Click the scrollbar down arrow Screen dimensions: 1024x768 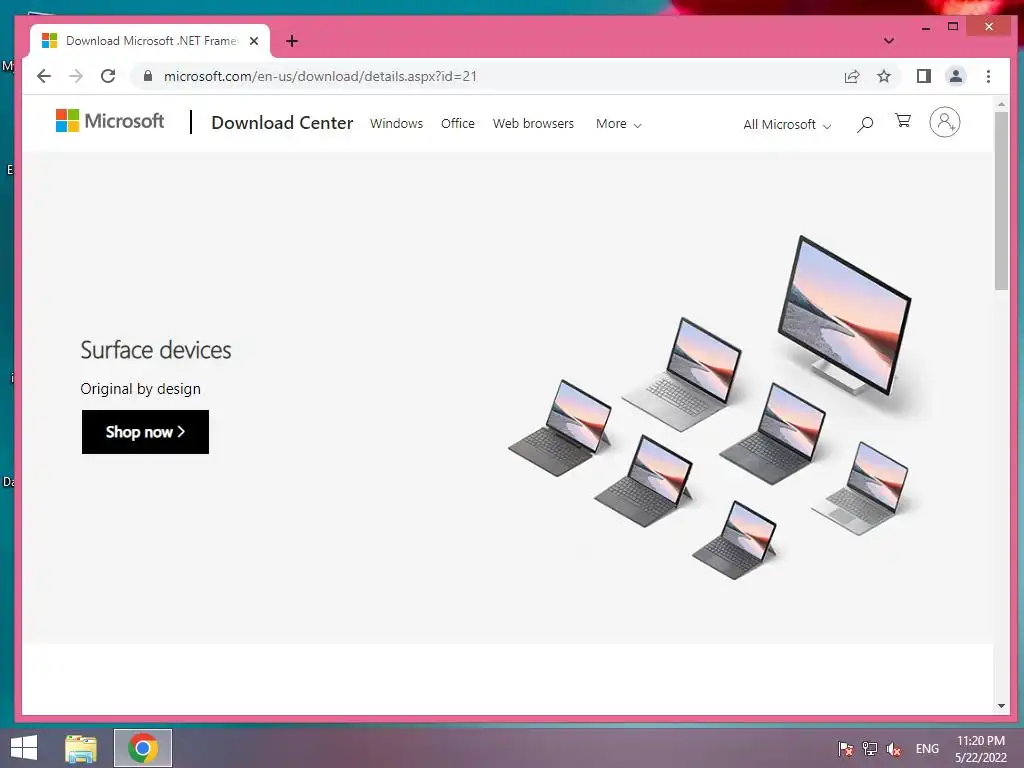[x=1001, y=706]
